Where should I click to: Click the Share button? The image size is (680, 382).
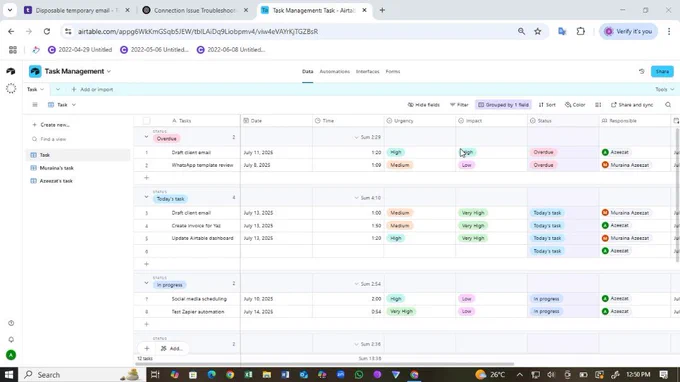(662, 72)
